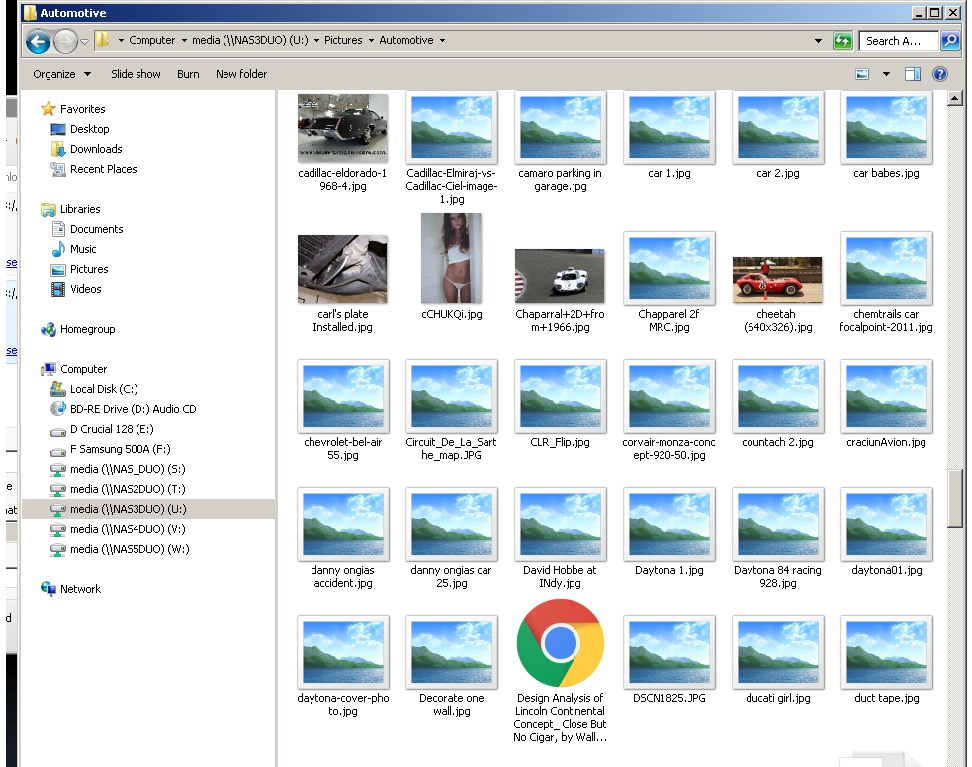The image size is (972, 767).
Task: Click the Back navigation arrow button
Action: click(38, 41)
